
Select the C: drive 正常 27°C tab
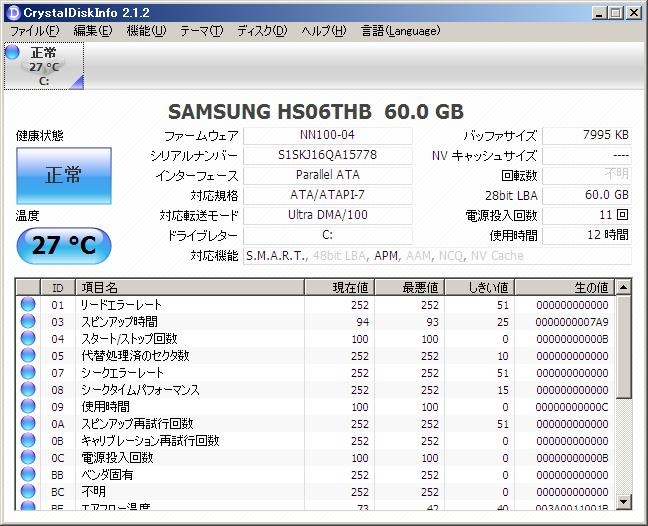[44, 66]
